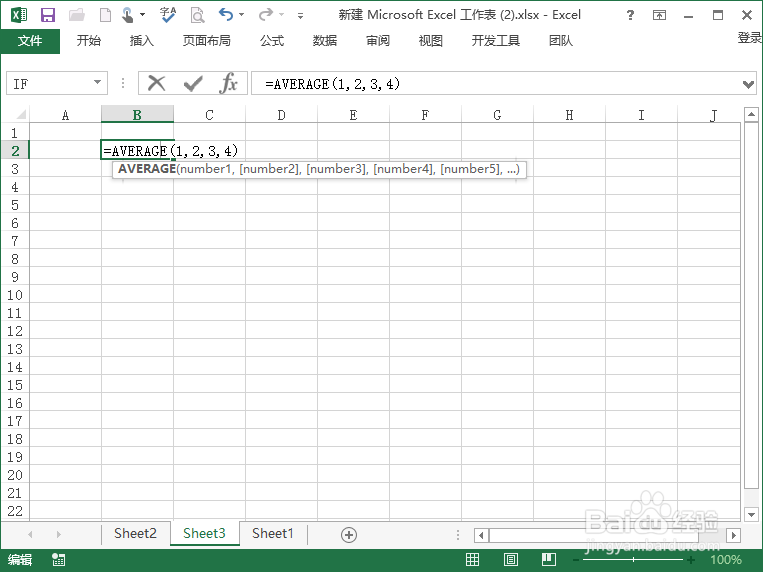Click inside the Name Box showing IF

(49, 84)
